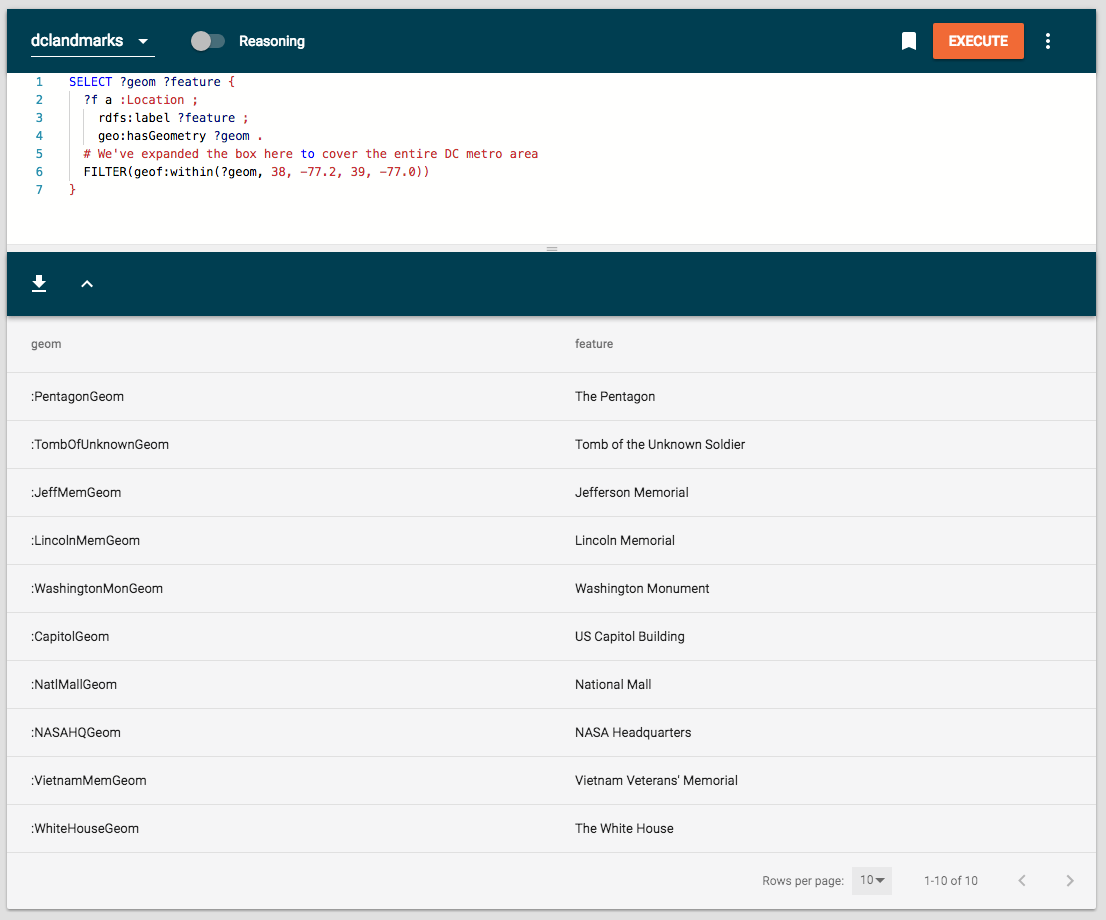1106x920 pixels.
Task: Click line number 7 in editor gutter
Action: pos(40,190)
